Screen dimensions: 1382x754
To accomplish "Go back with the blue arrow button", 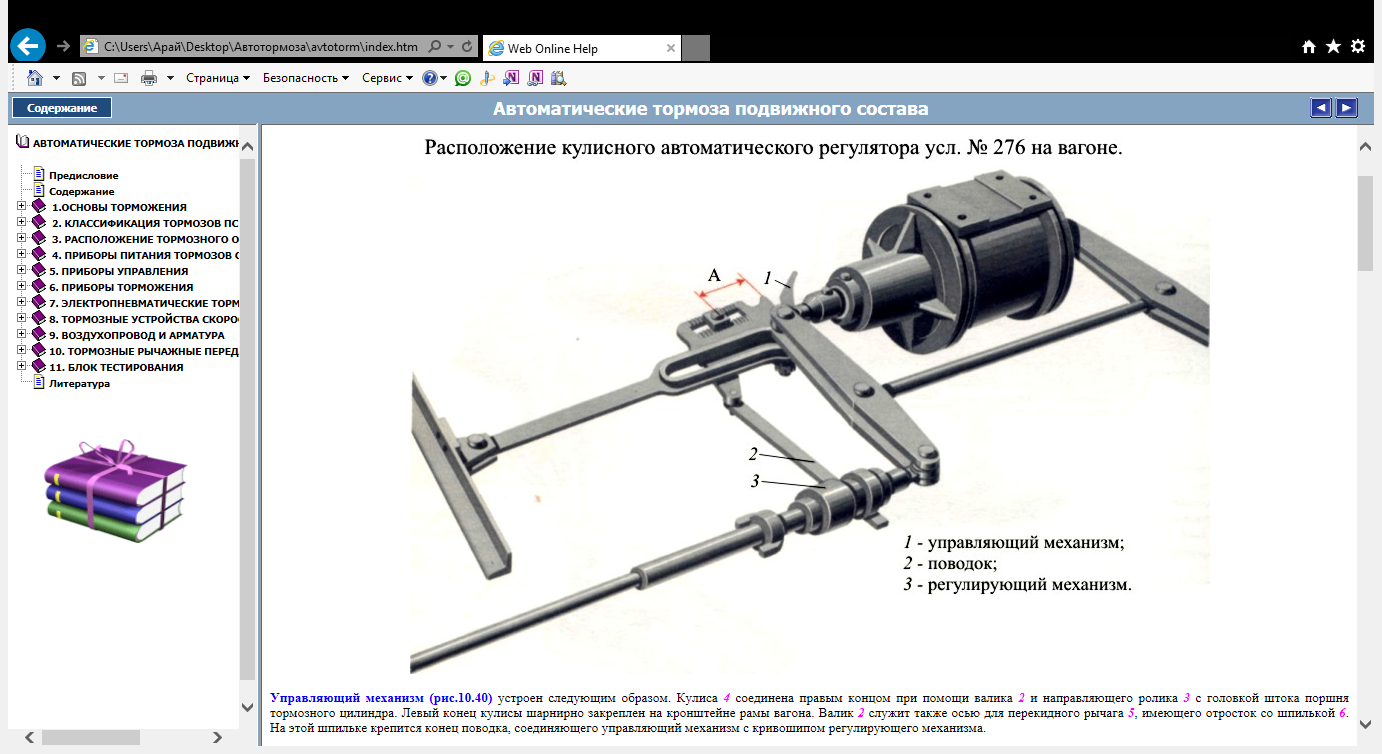I will point(29,46).
